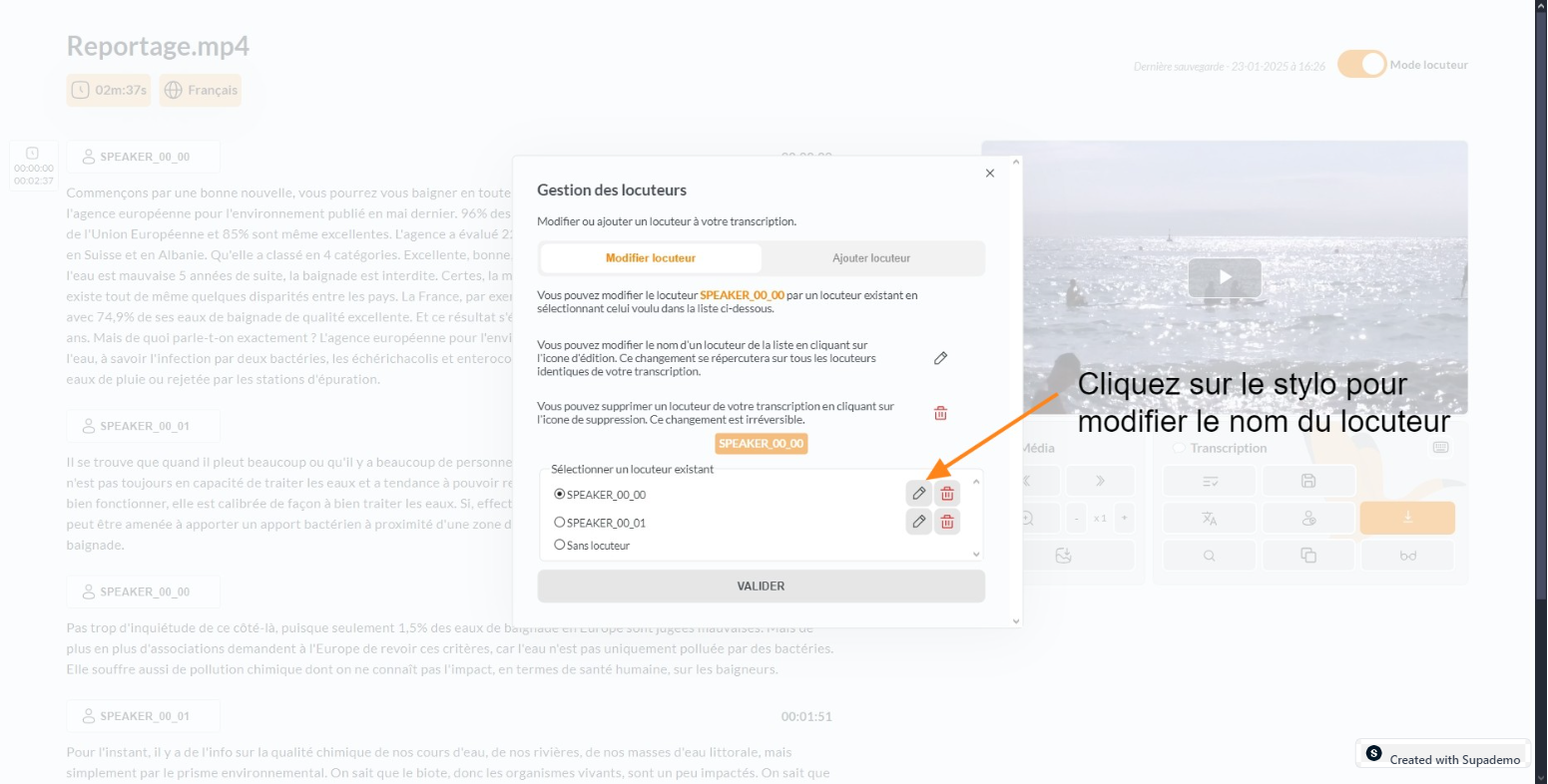The width and height of the screenshot is (1548, 784).
Task: Click the Français language badge
Action: pos(201,90)
